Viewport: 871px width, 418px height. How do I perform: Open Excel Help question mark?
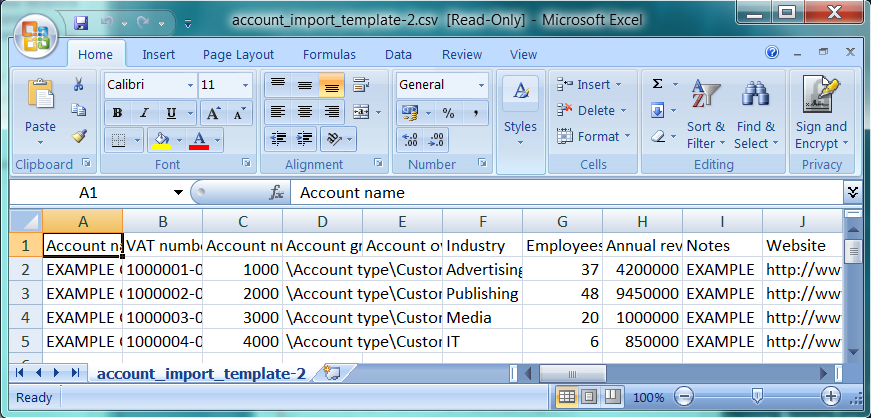[772, 52]
